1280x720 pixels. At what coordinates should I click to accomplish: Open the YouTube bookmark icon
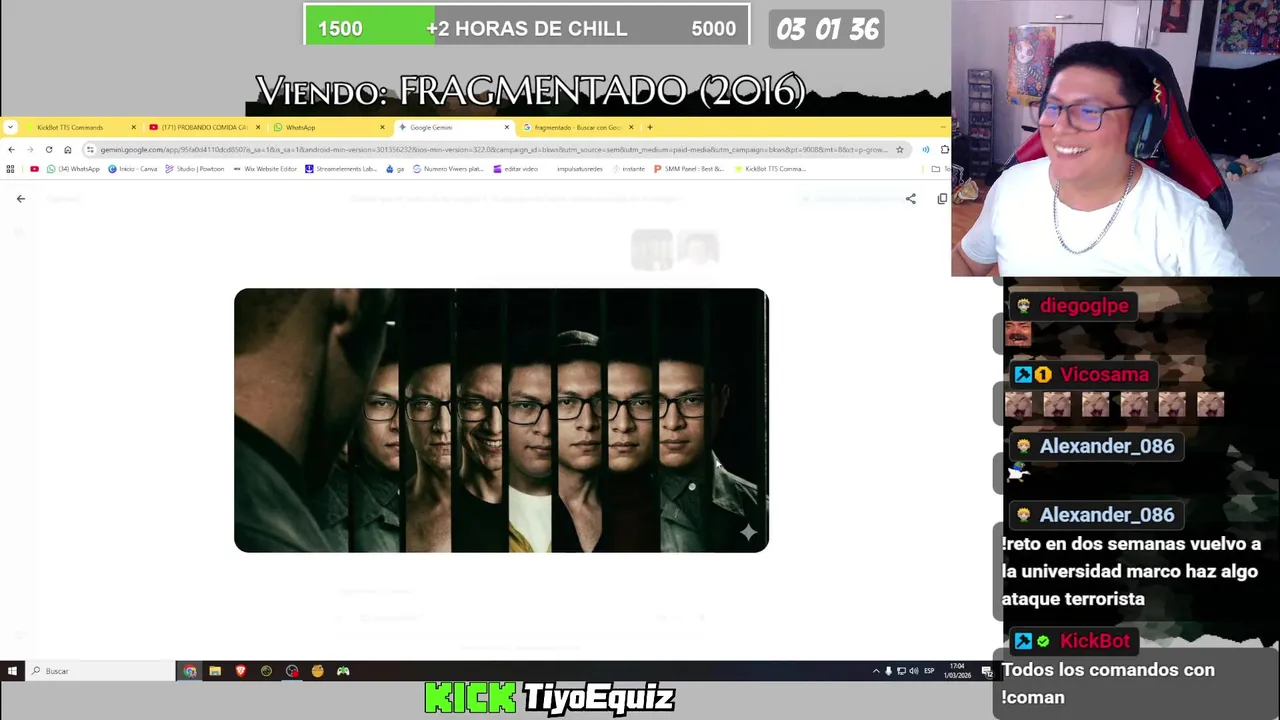click(x=34, y=169)
